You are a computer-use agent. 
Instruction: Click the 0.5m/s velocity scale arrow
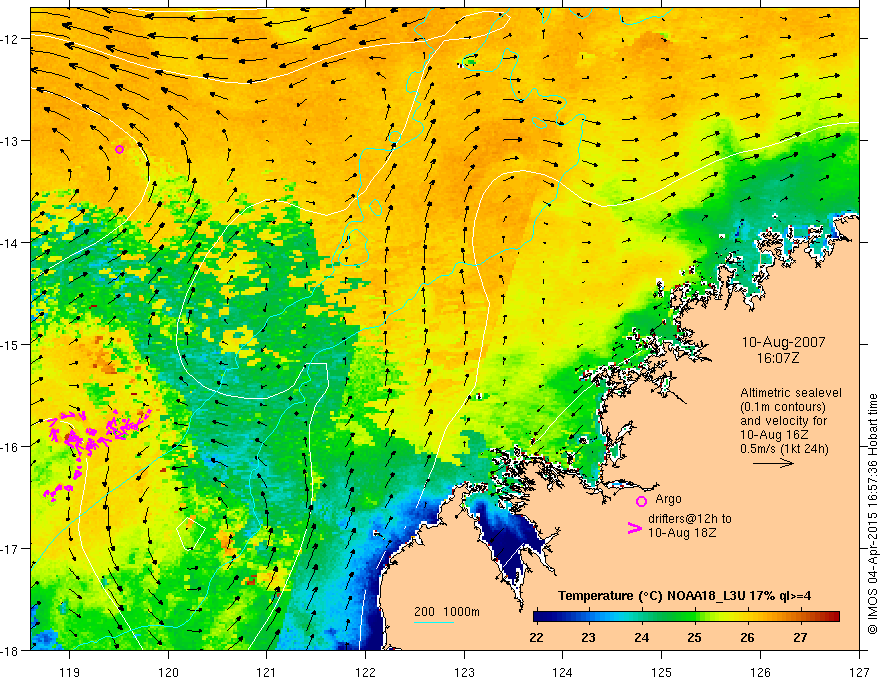773,463
